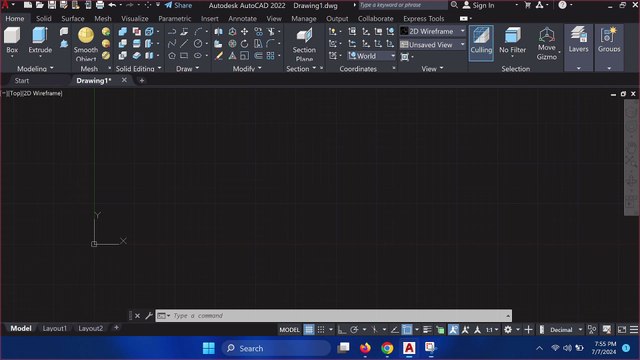Select the Spline tool in Draw panel

coord(172,44)
